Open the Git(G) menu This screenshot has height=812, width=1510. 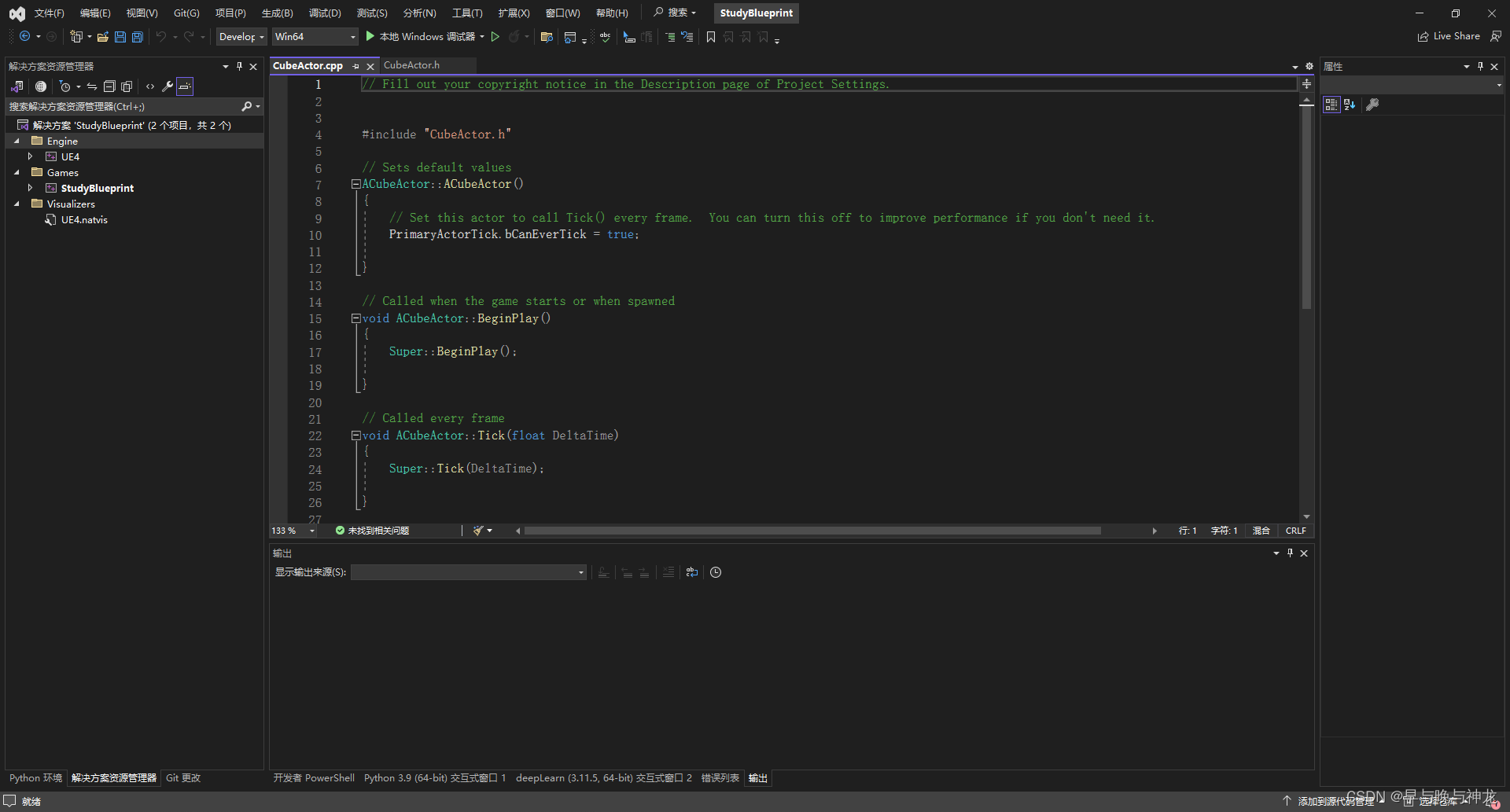(x=186, y=13)
